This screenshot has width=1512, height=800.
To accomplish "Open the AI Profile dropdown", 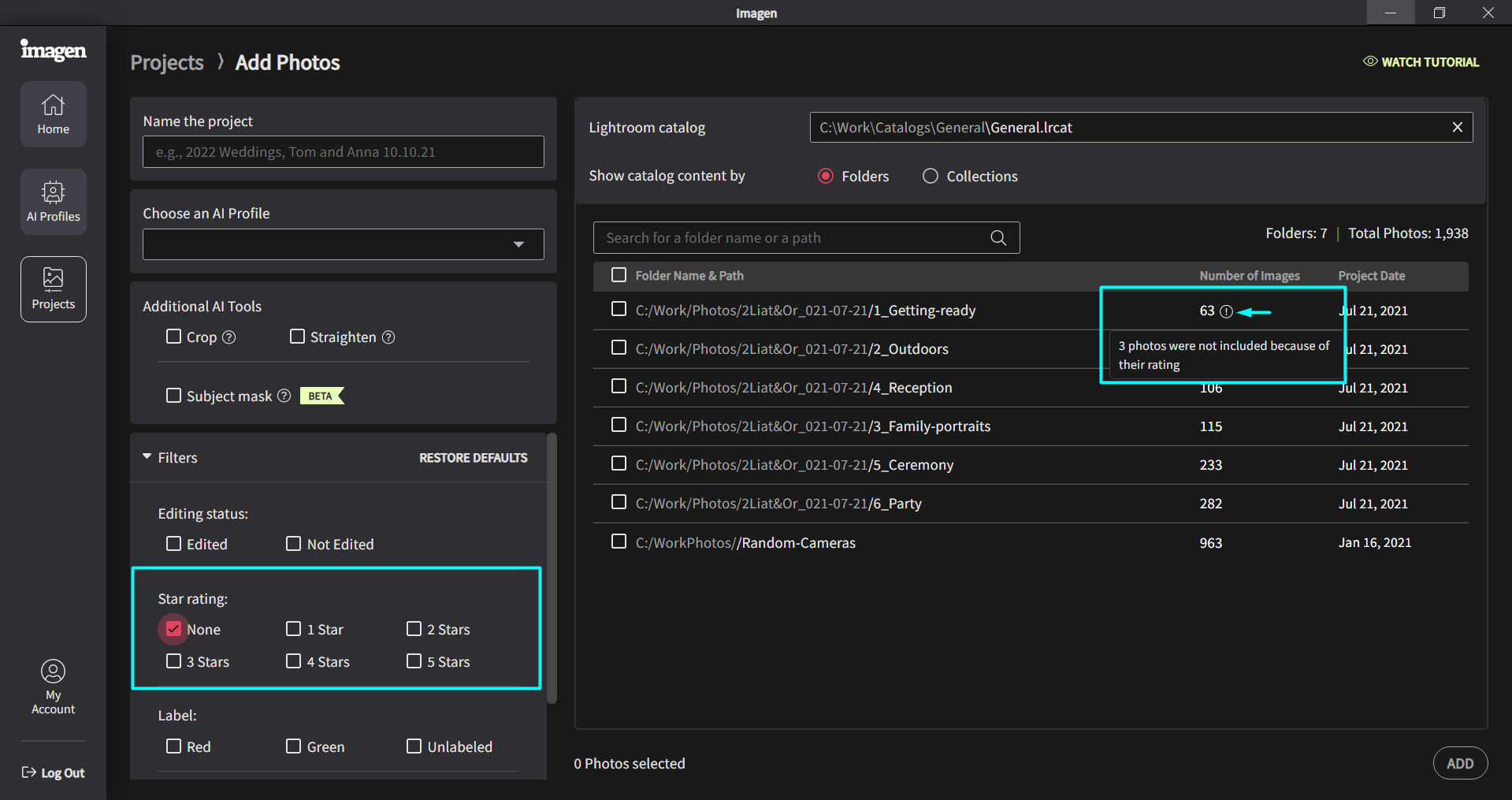I will [x=344, y=244].
